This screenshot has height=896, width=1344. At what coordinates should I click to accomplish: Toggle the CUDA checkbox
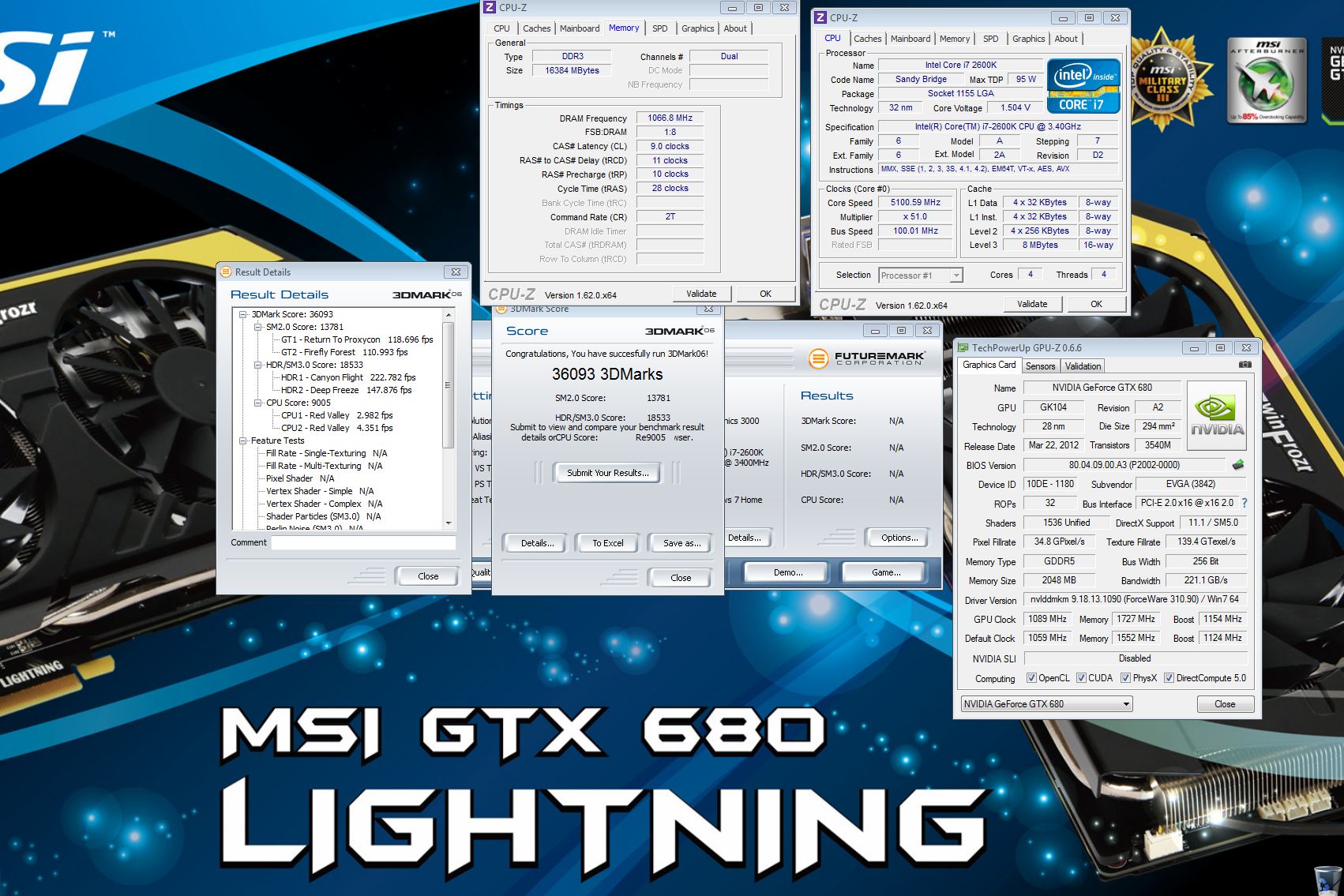(x=1081, y=678)
